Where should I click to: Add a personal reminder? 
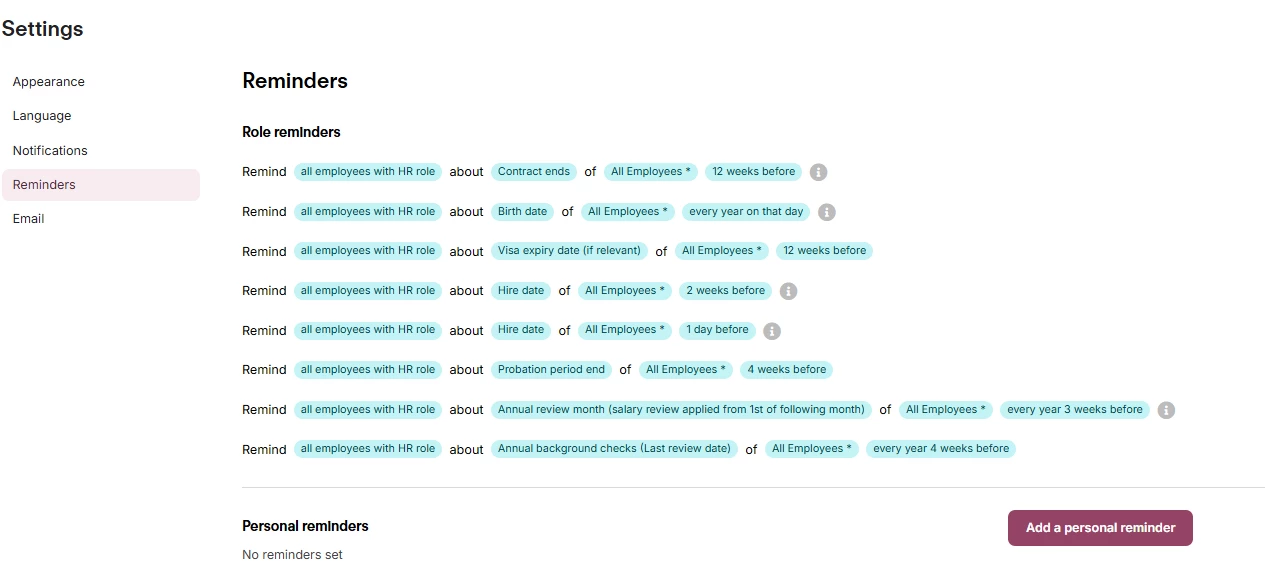tap(1100, 528)
